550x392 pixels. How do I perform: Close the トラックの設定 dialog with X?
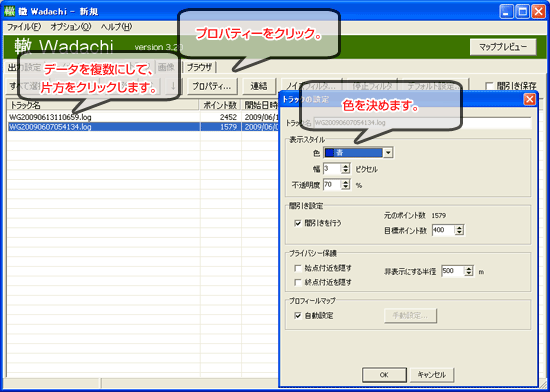pos(529,100)
